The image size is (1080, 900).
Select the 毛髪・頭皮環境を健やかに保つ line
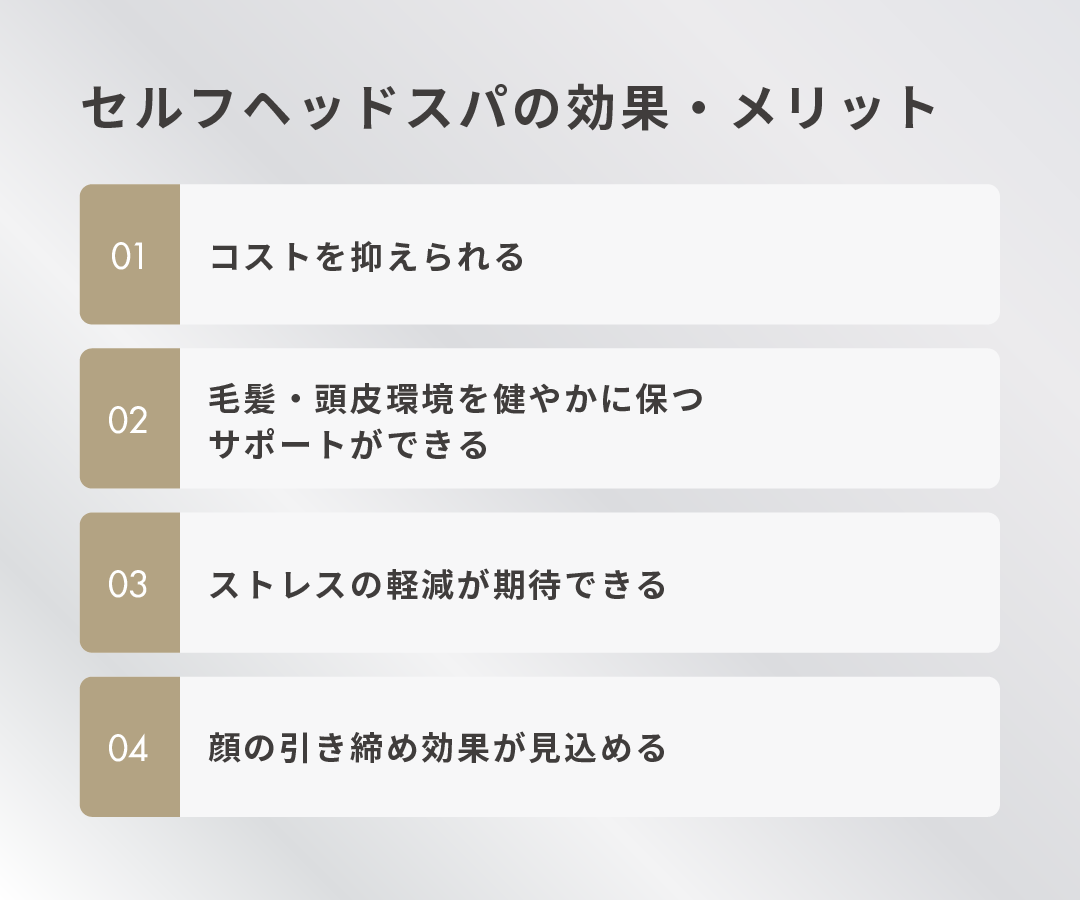[457, 399]
